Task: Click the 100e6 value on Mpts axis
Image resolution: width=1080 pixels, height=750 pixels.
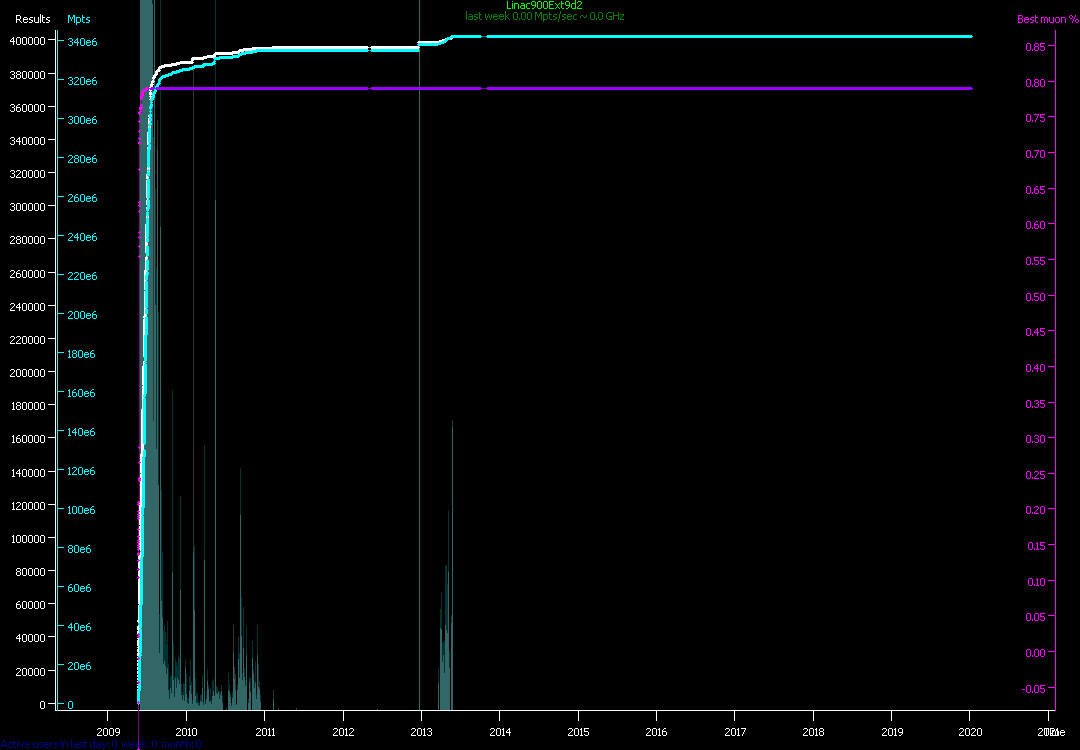Action: point(81,510)
